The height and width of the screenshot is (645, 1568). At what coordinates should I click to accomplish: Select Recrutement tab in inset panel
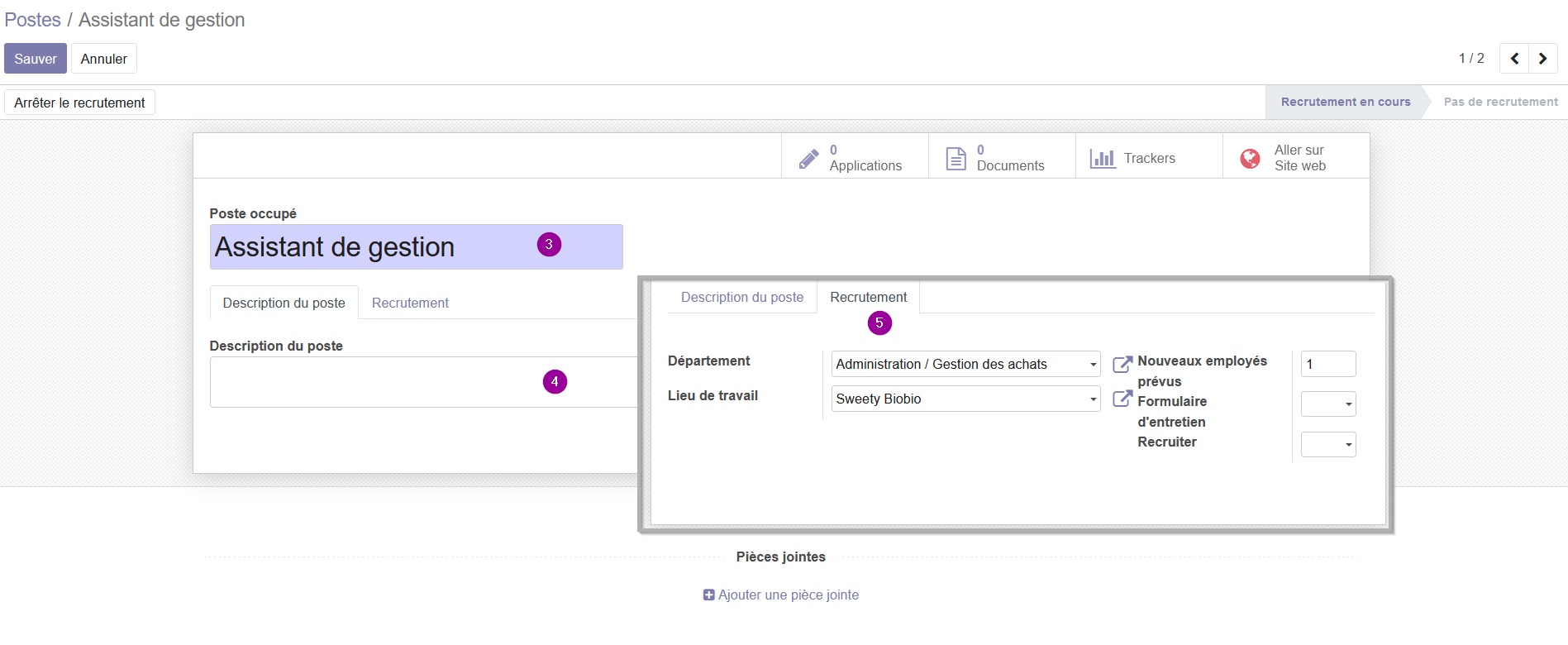tap(869, 297)
